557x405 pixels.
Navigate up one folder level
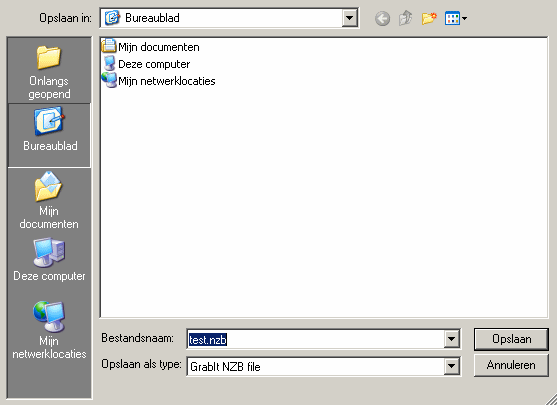tap(405, 18)
